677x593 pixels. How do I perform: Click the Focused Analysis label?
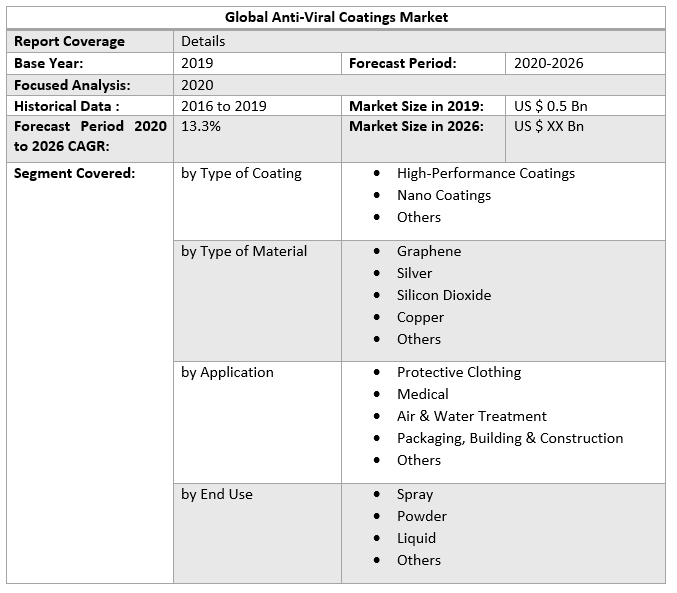(x=72, y=85)
